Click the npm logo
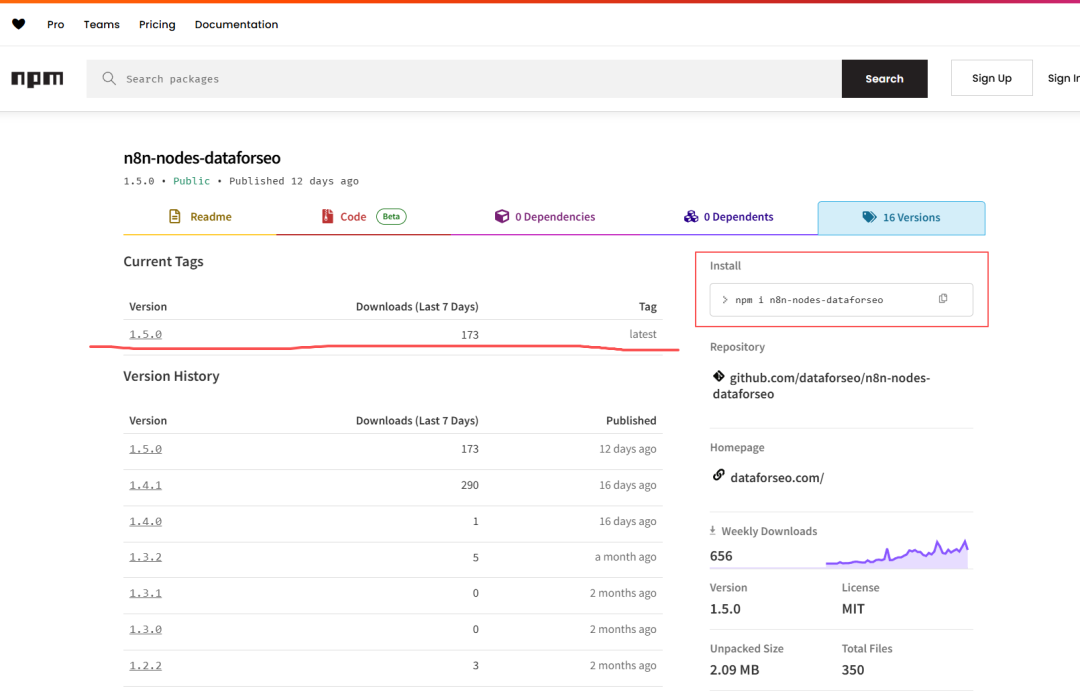The image size is (1080, 692). click(37, 79)
